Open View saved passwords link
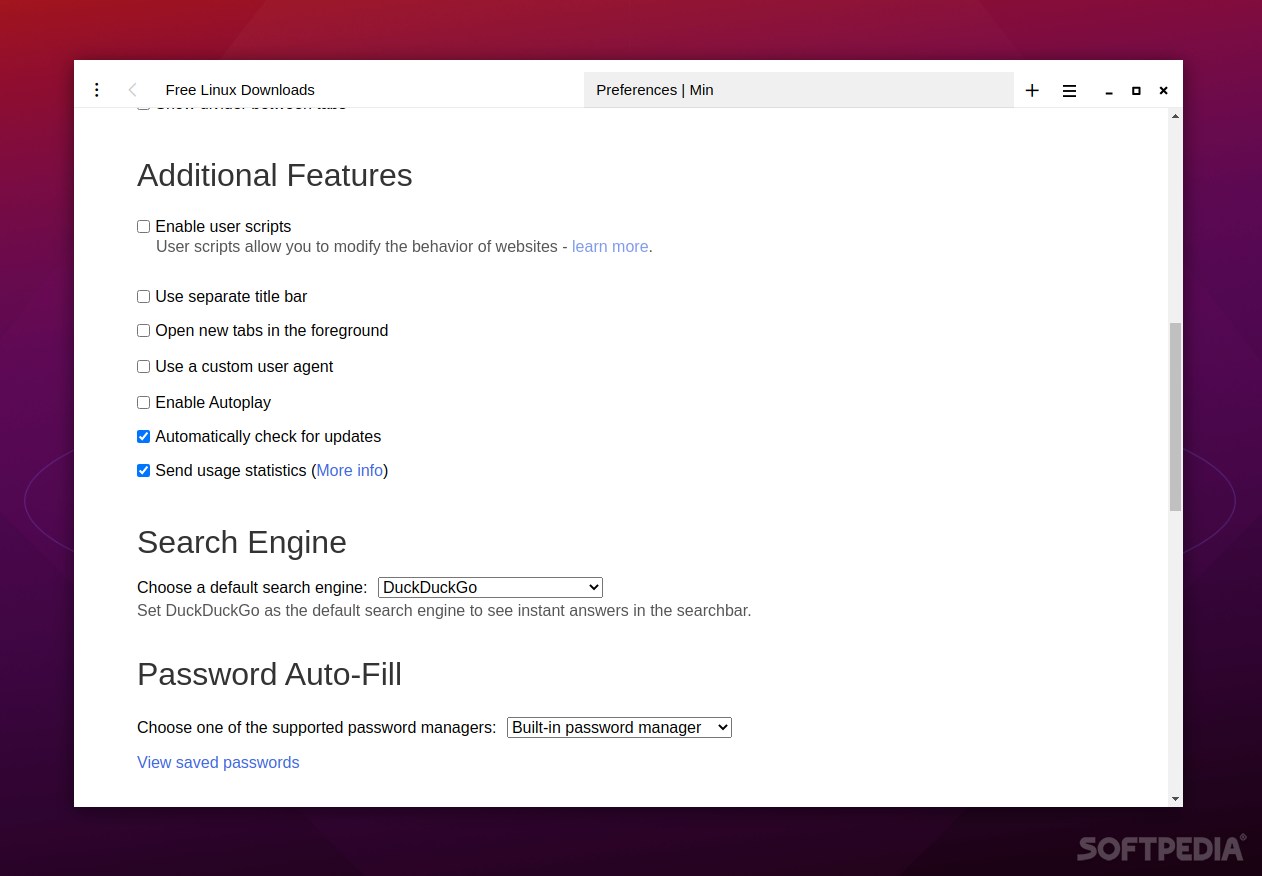The image size is (1262, 876). 218,763
